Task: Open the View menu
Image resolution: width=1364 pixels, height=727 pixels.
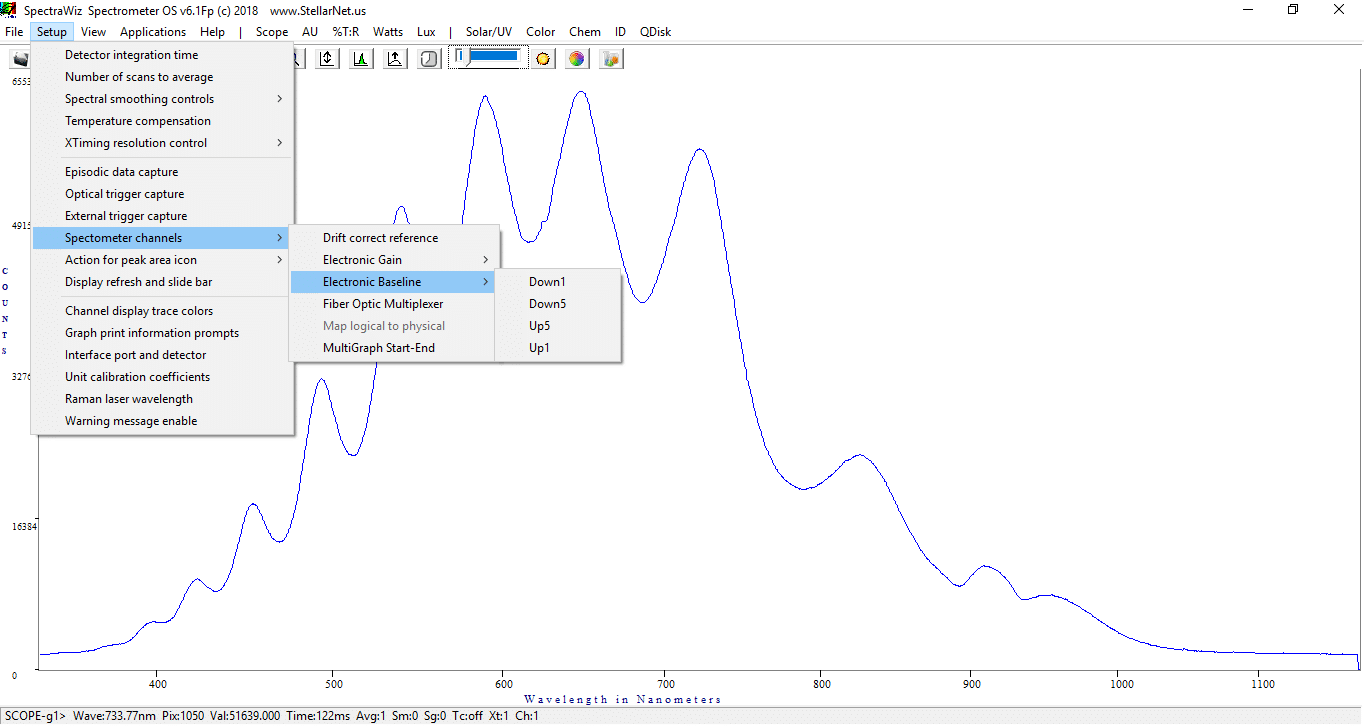Action: (94, 32)
